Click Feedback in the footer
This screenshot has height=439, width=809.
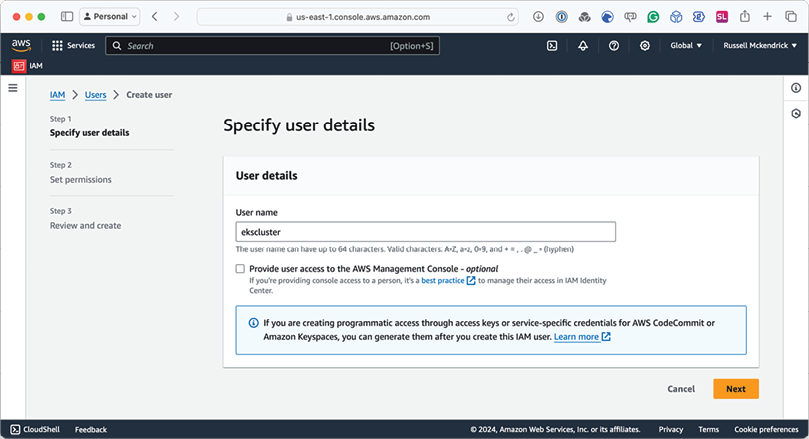91,430
